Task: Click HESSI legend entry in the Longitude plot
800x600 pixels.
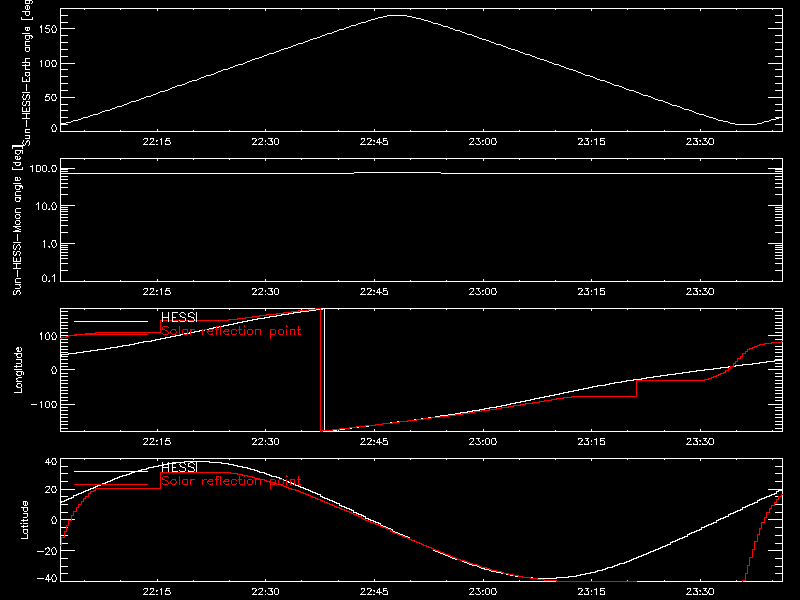Action: 179,317
